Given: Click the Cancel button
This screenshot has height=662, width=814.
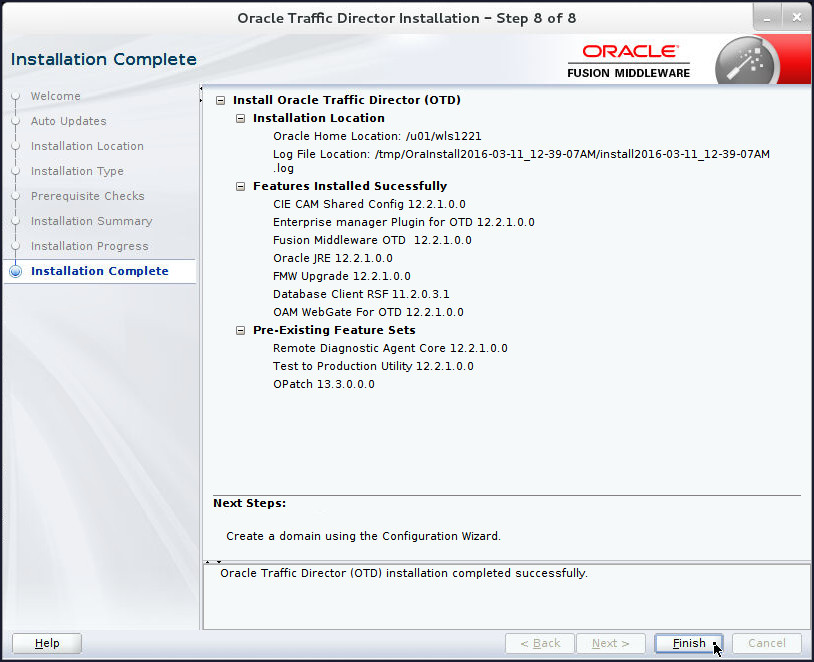Looking at the screenshot, I should point(766,643).
